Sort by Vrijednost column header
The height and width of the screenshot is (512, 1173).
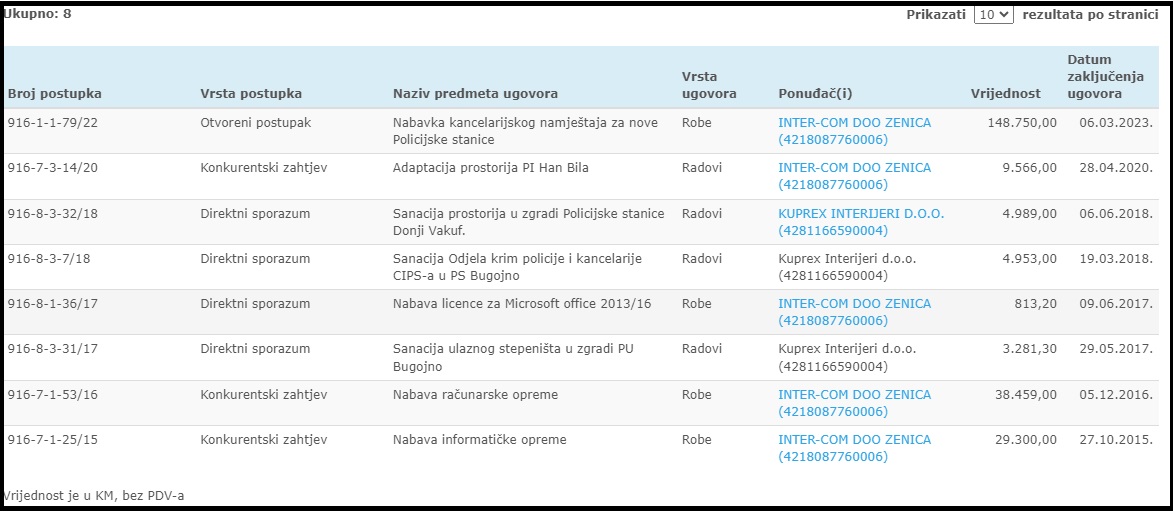point(1005,94)
